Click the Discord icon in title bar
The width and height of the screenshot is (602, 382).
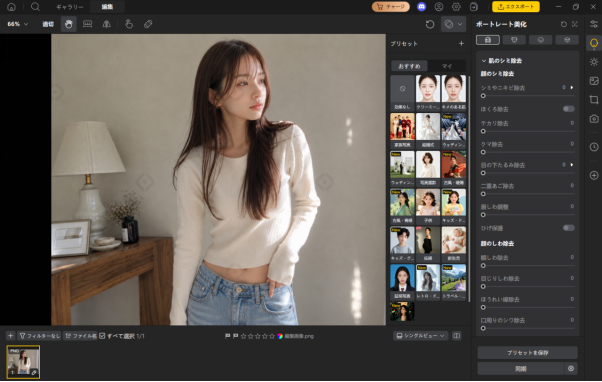click(421, 7)
